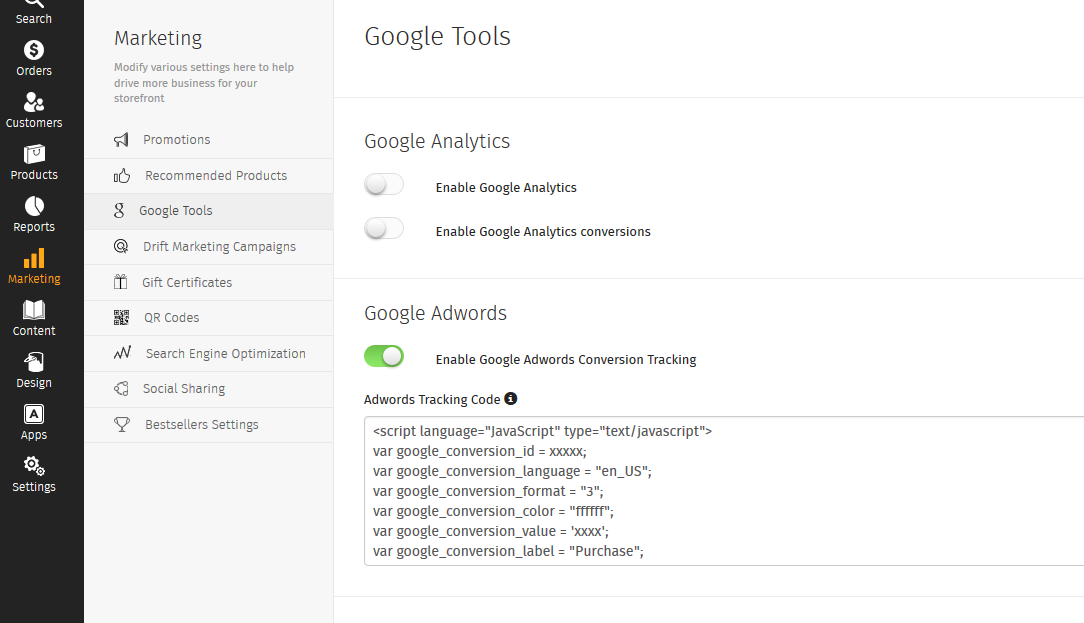Click the Google Analytics section heading
This screenshot has height=623, width=1084.
point(437,141)
